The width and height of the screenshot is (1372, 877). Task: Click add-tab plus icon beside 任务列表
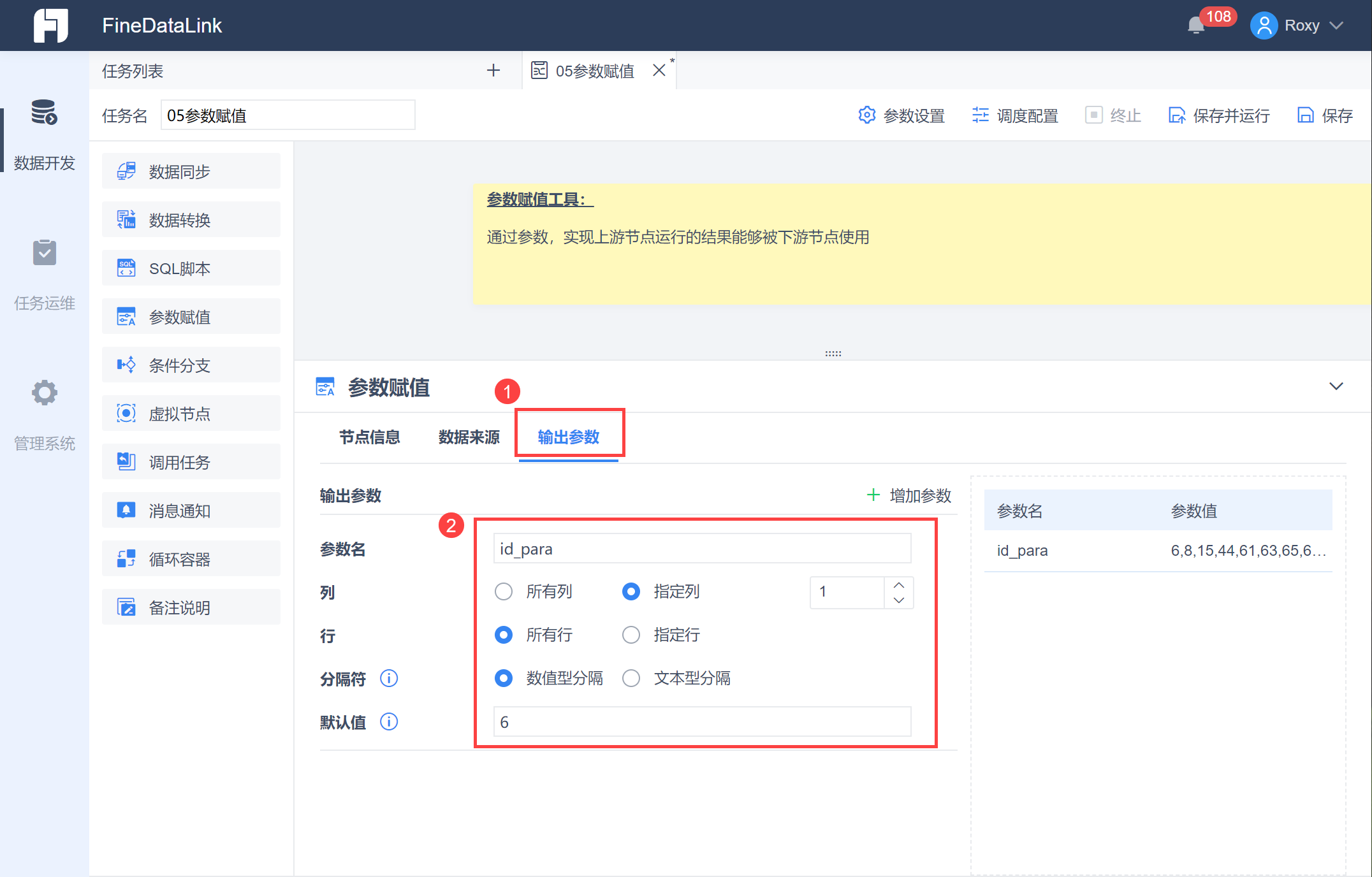[x=493, y=70]
